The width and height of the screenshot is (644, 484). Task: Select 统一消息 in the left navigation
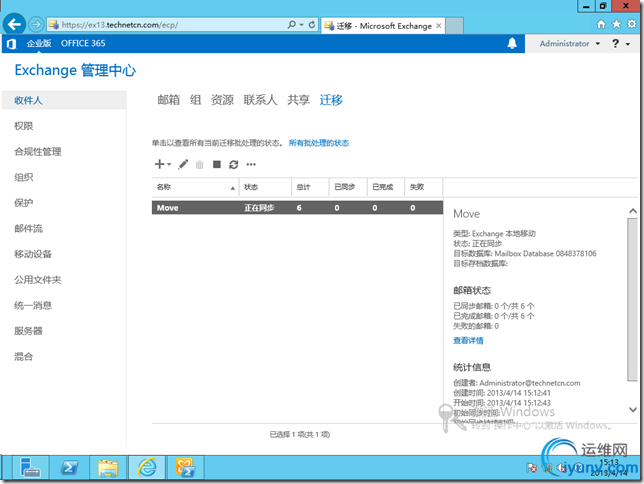click(33, 305)
